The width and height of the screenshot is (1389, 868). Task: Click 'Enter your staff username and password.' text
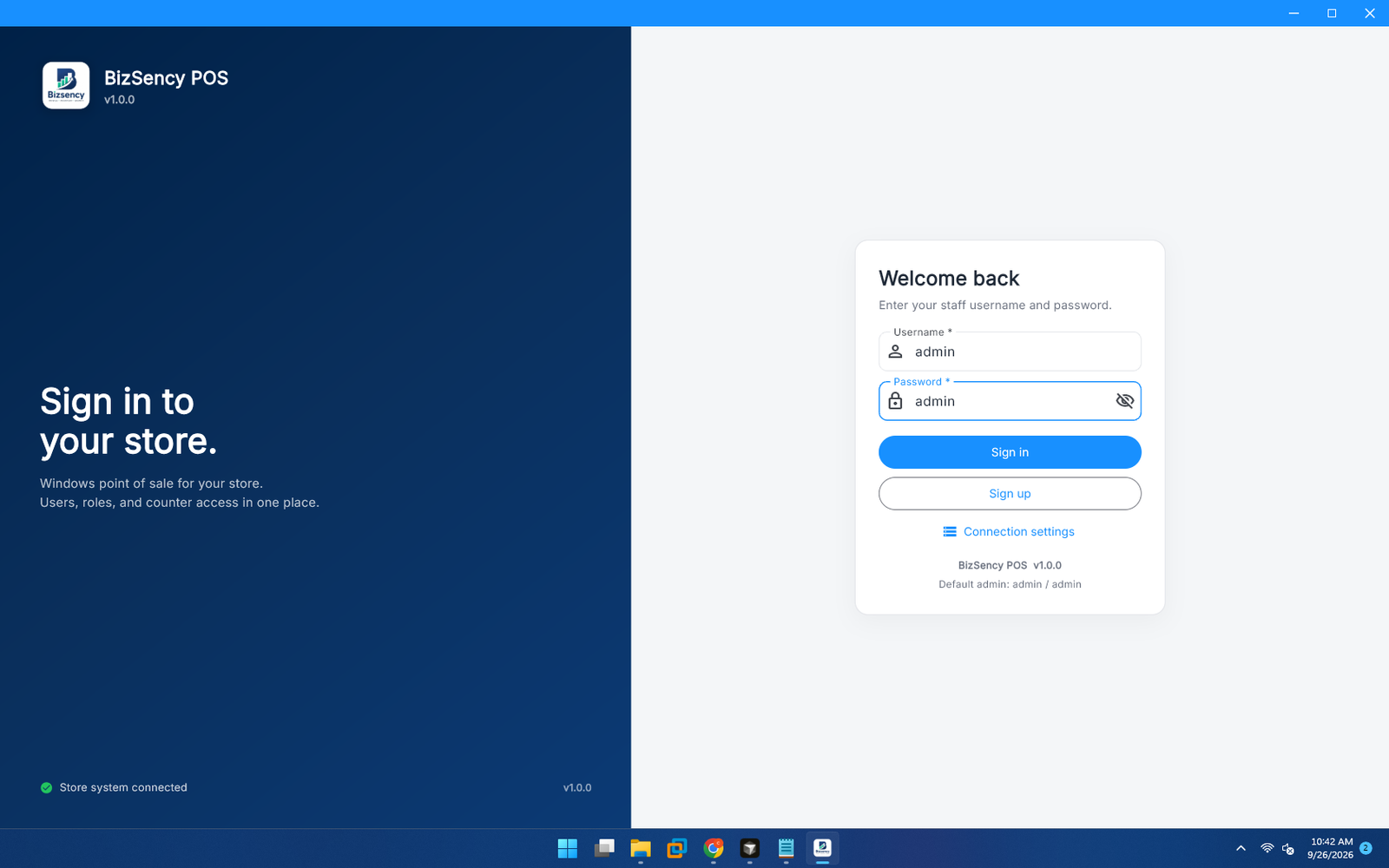[995, 305]
